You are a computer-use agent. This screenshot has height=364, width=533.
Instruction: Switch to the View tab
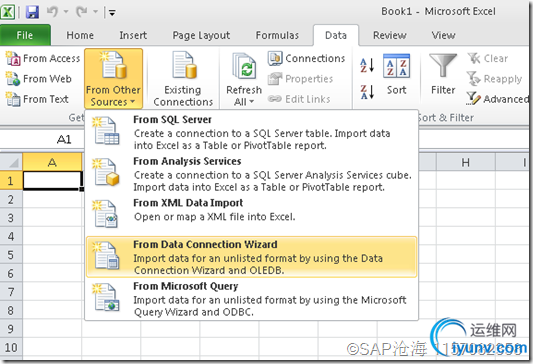443,35
